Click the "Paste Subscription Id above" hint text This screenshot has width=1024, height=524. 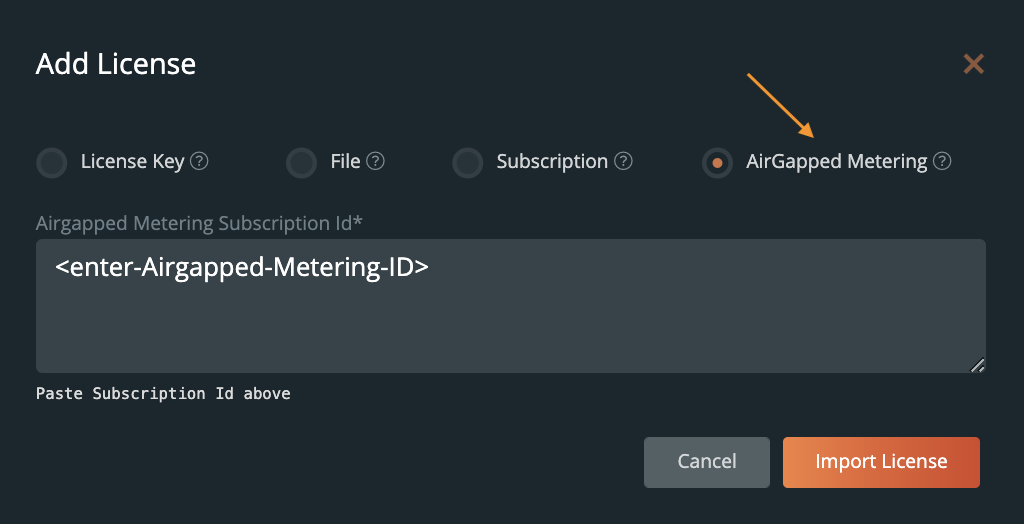click(163, 394)
